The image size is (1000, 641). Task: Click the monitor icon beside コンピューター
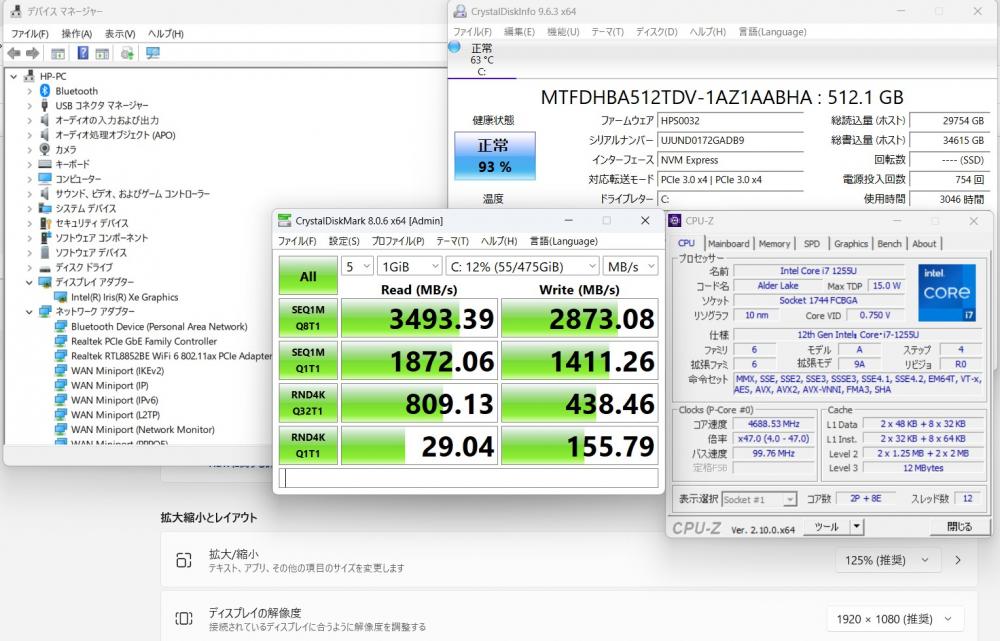pyautogui.click(x=45, y=179)
